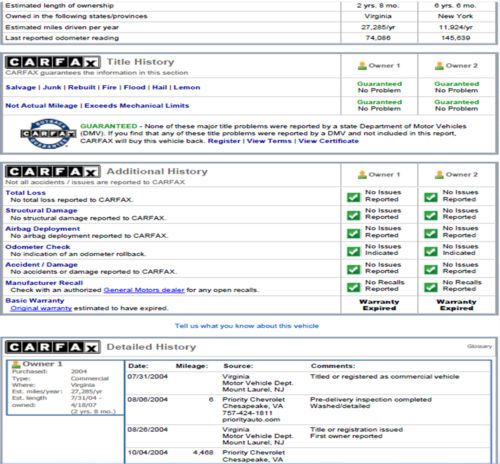The image size is (500, 464).
Task: Open the View Certificate link
Action: pos(328,141)
